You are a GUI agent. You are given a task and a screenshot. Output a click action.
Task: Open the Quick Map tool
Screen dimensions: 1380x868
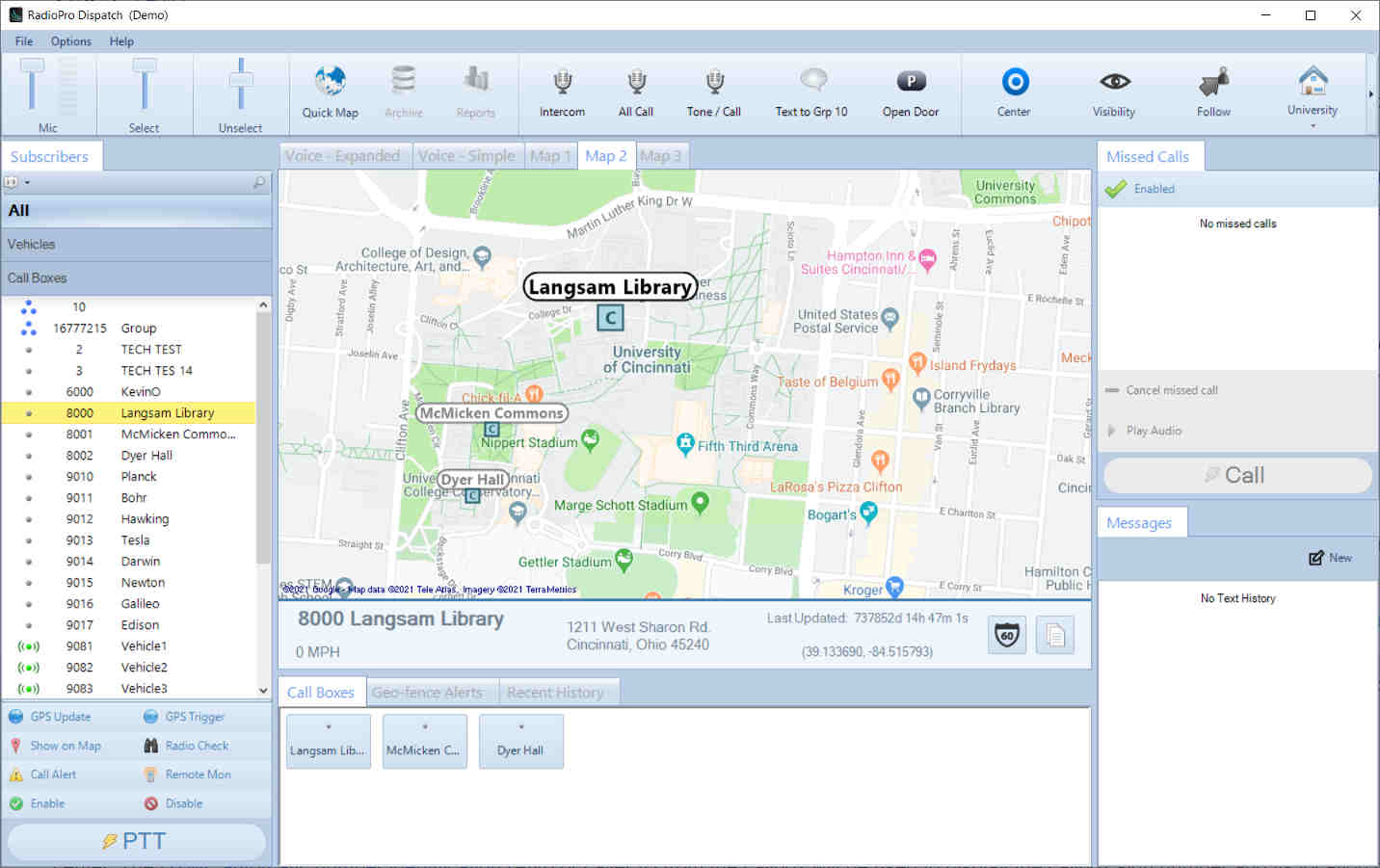pos(330,92)
